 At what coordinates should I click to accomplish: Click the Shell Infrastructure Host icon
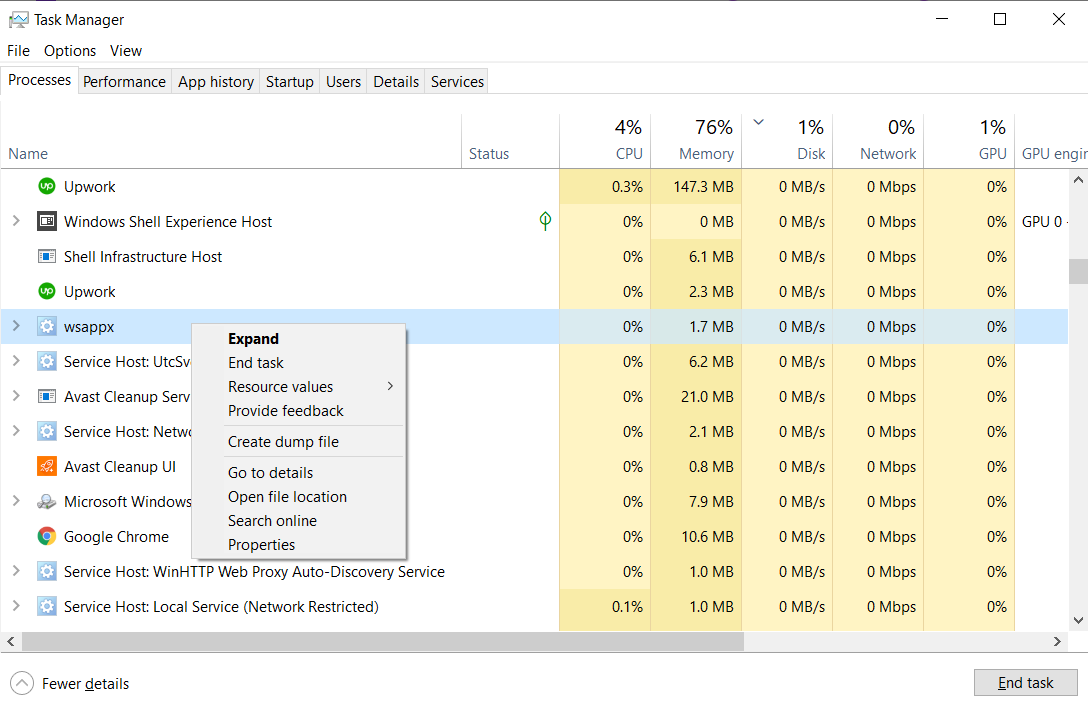tap(47, 257)
